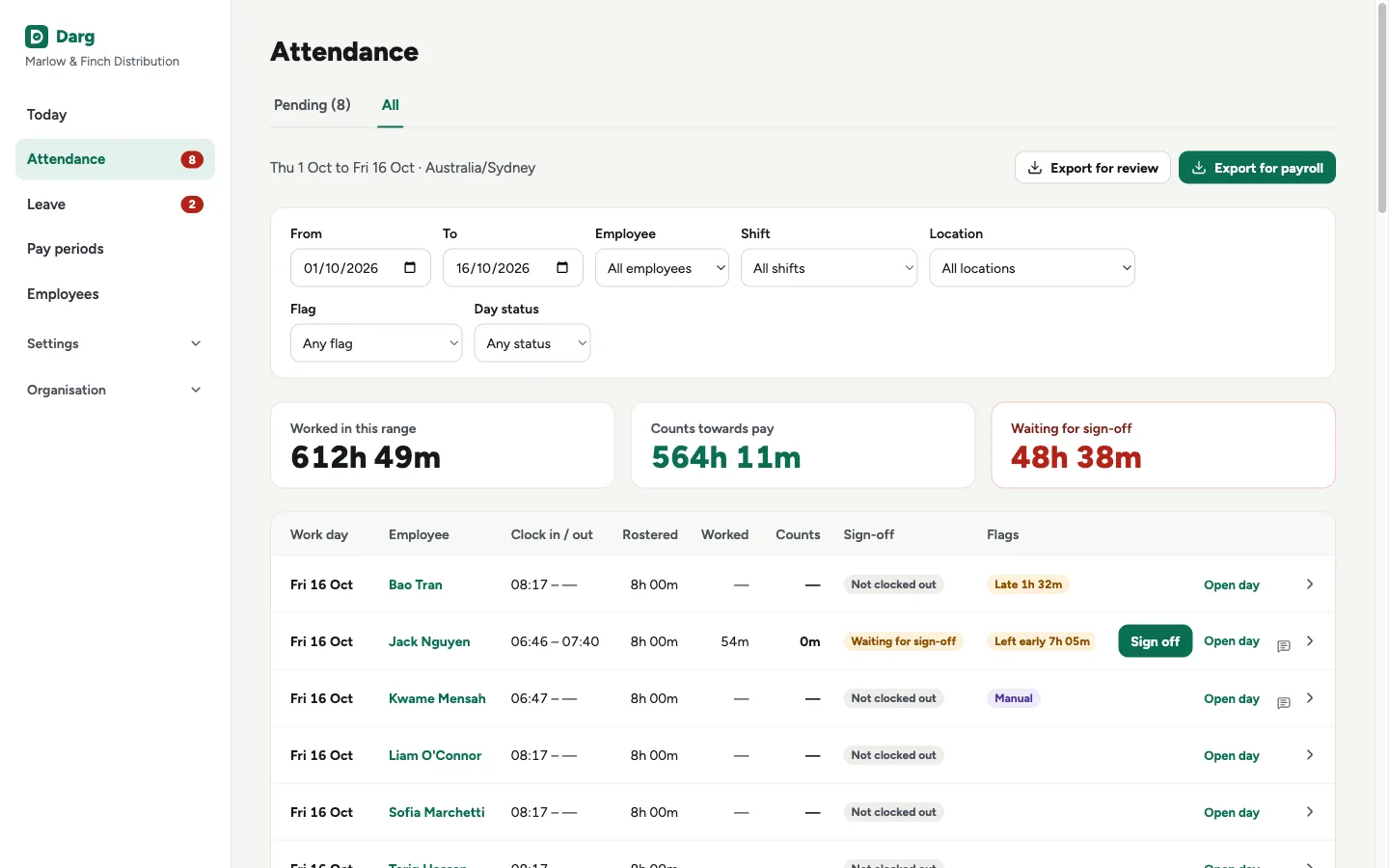
Task: Open Leave in the sidebar
Action: coord(115,204)
